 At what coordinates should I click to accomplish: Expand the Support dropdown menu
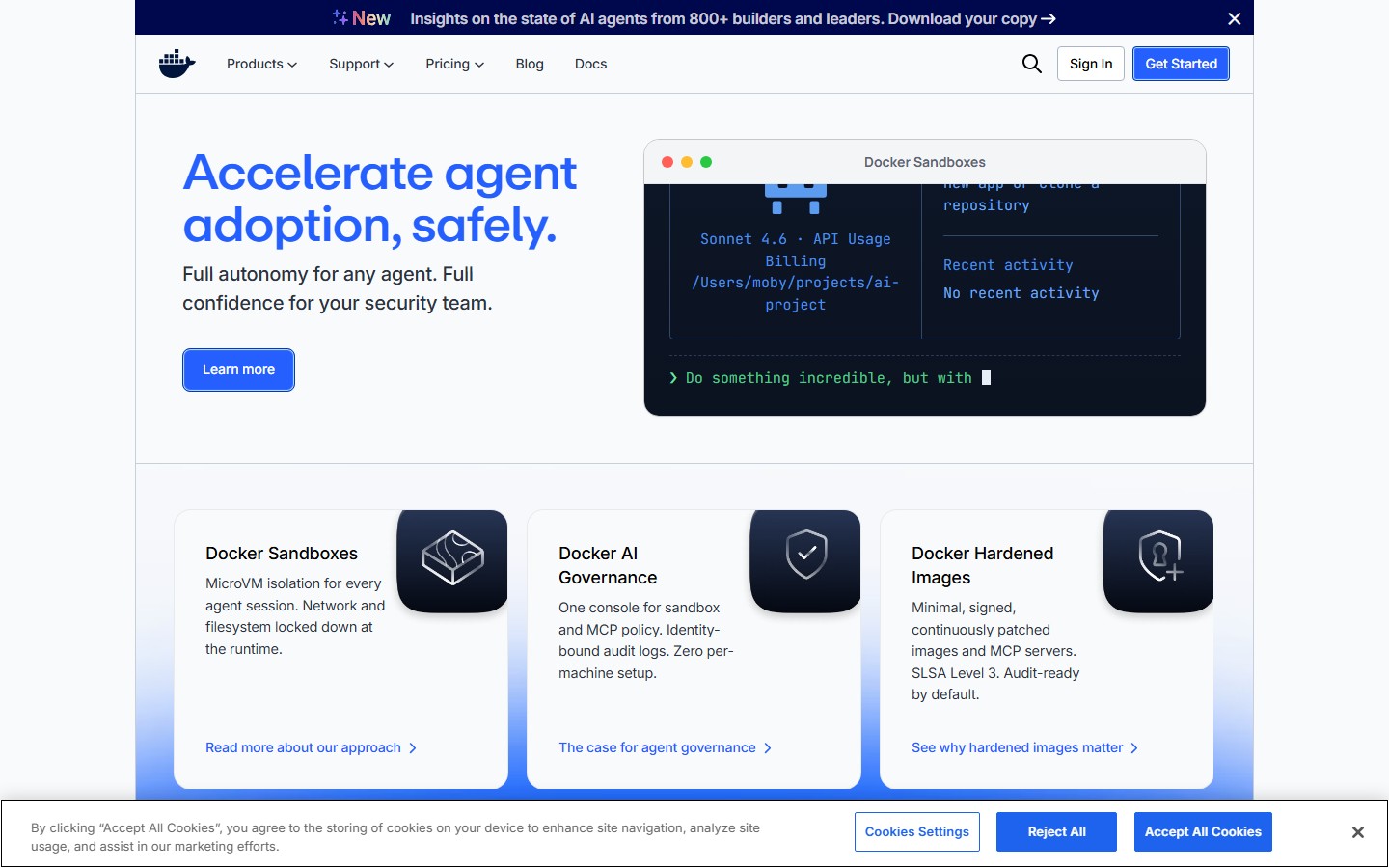click(362, 64)
